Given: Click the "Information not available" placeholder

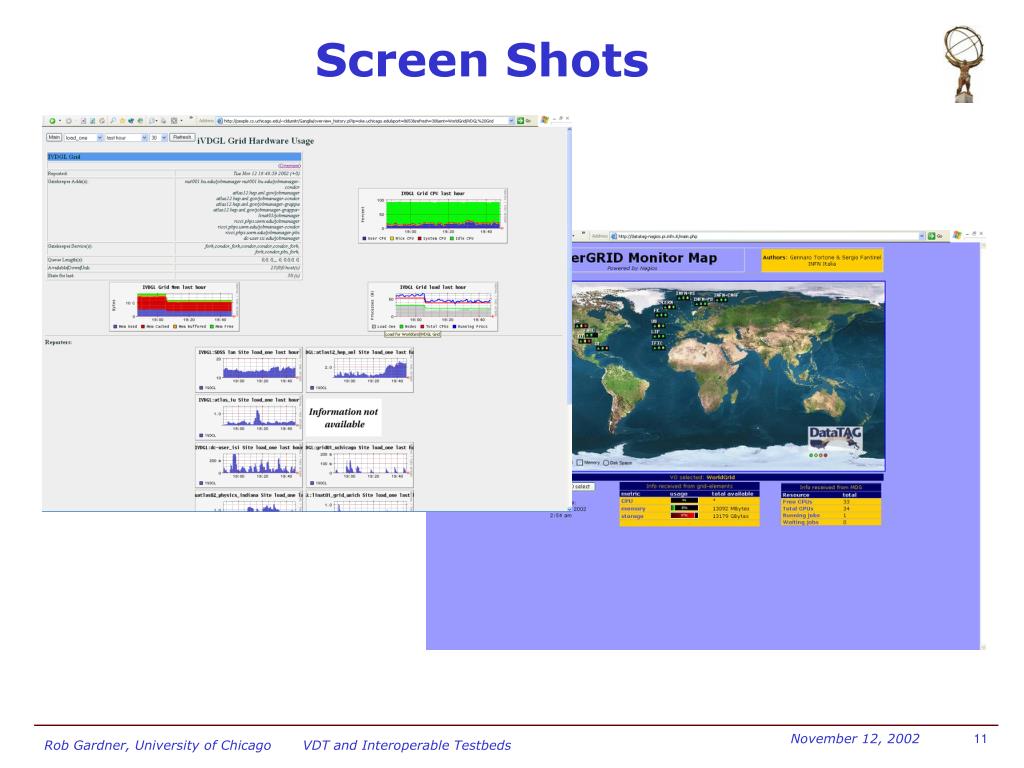Looking at the screenshot, I should pyautogui.click(x=344, y=418).
